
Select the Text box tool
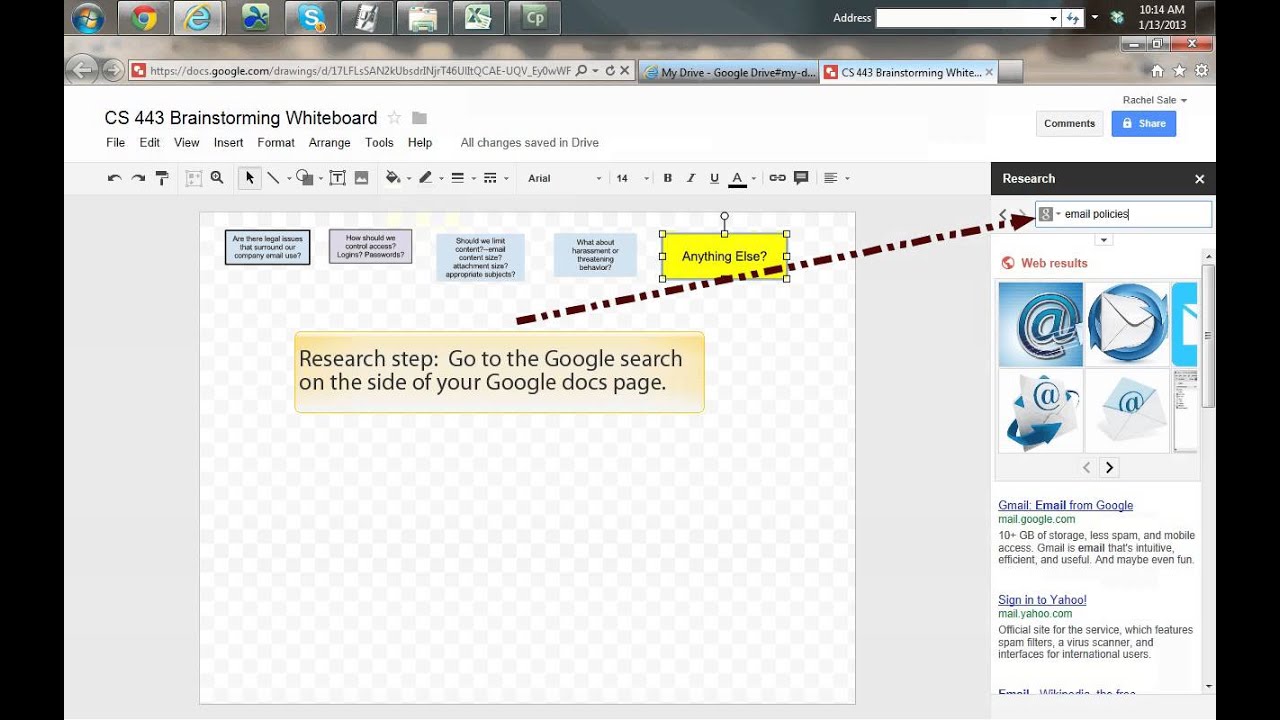(x=337, y=178)
